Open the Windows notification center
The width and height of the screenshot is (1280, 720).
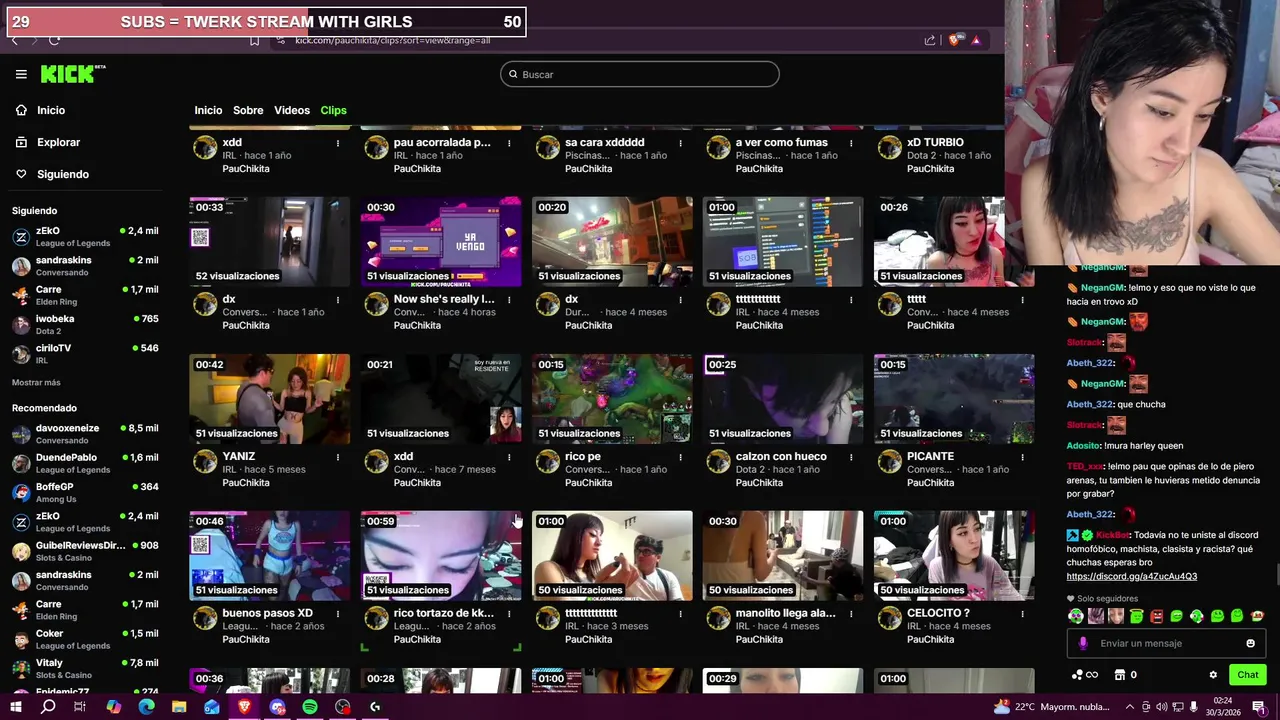pyautogui.click(x=1259, y=707)
